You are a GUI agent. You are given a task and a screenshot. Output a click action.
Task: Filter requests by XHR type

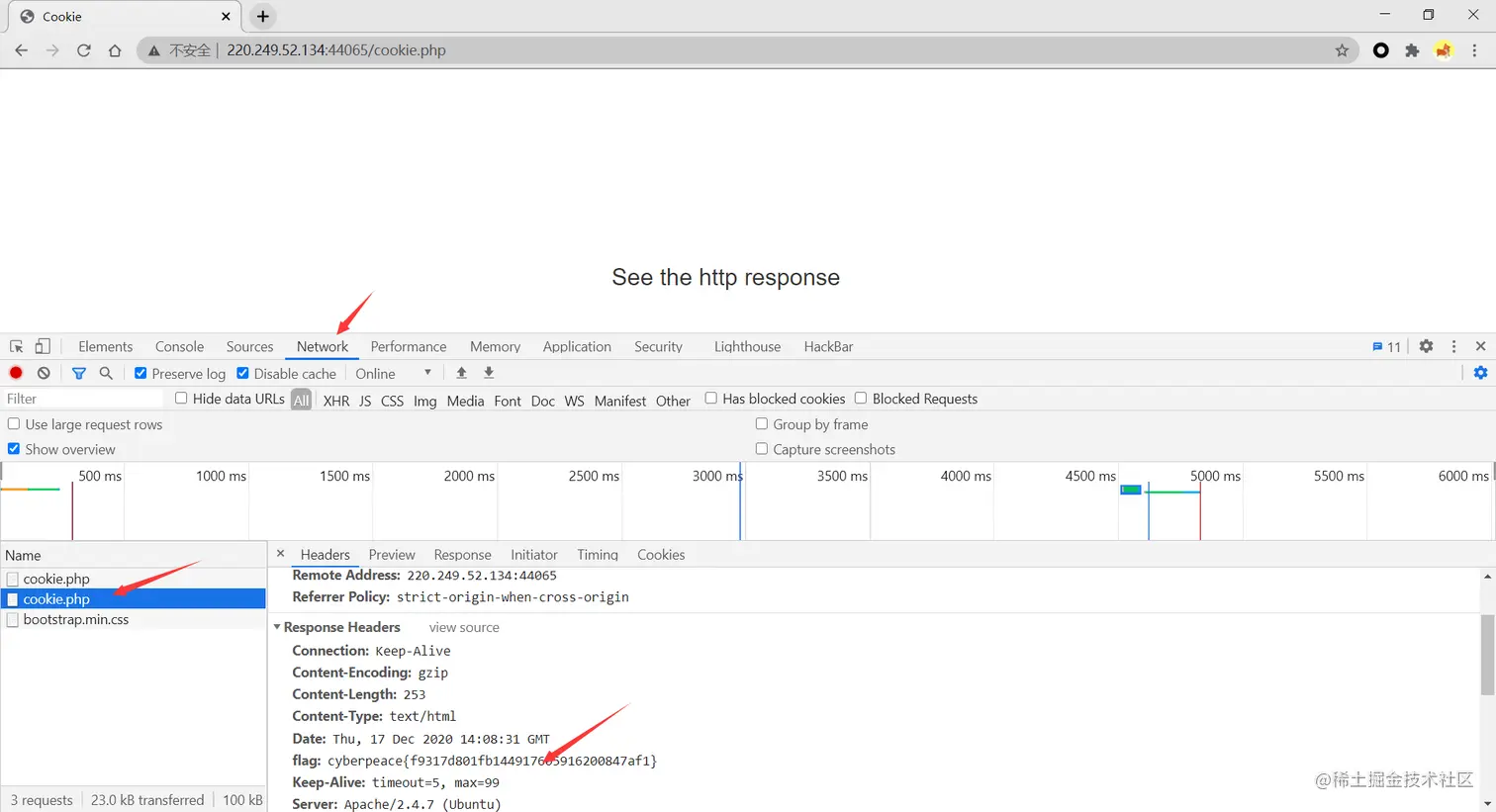[x=336, y=401]
